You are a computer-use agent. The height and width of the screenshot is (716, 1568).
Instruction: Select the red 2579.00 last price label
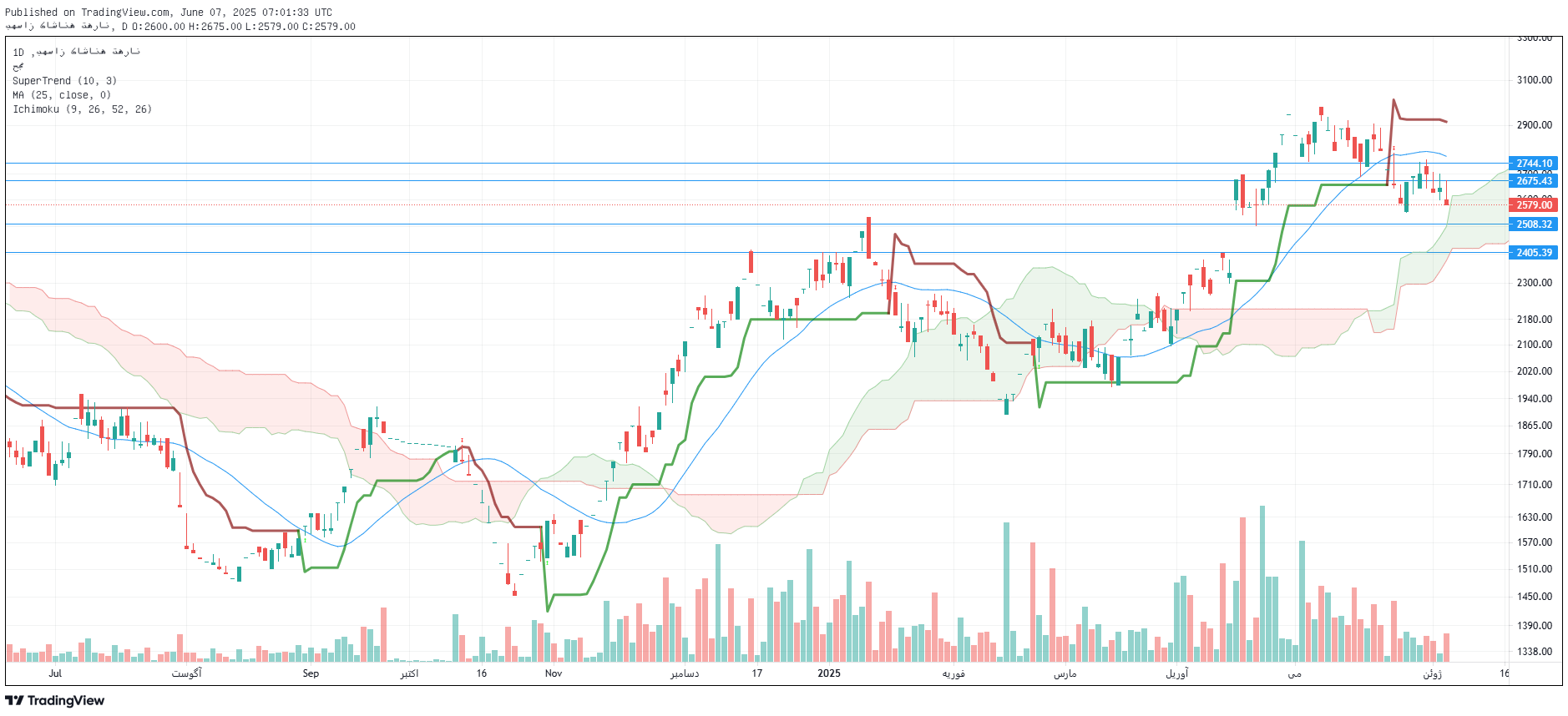pos(1533,205)
